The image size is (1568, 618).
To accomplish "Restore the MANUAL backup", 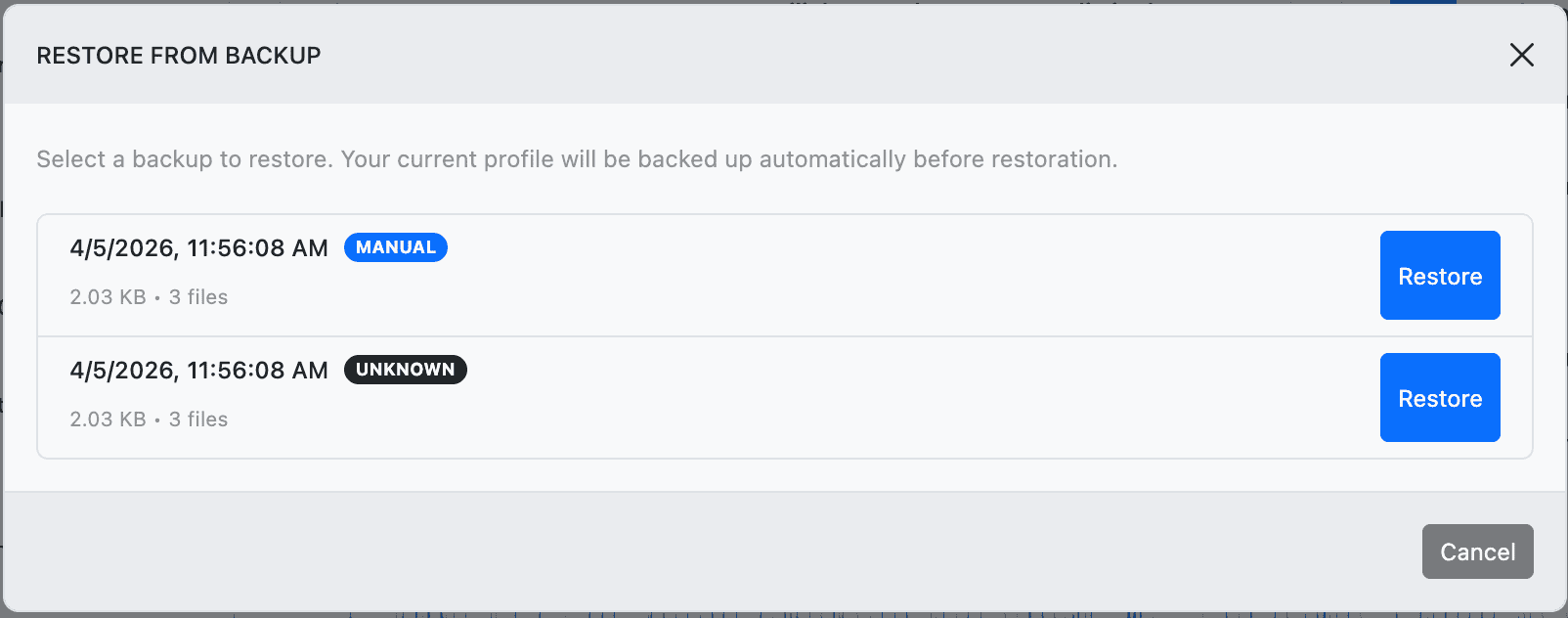I will click(1439, 276).
